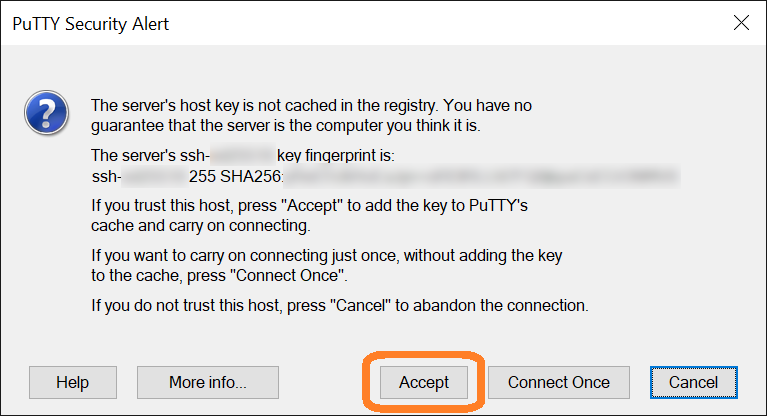Click the 'host key is not cached' sentence
Image resolution: width=767 pixels, height=416 pixels.
tap(311, 105)
